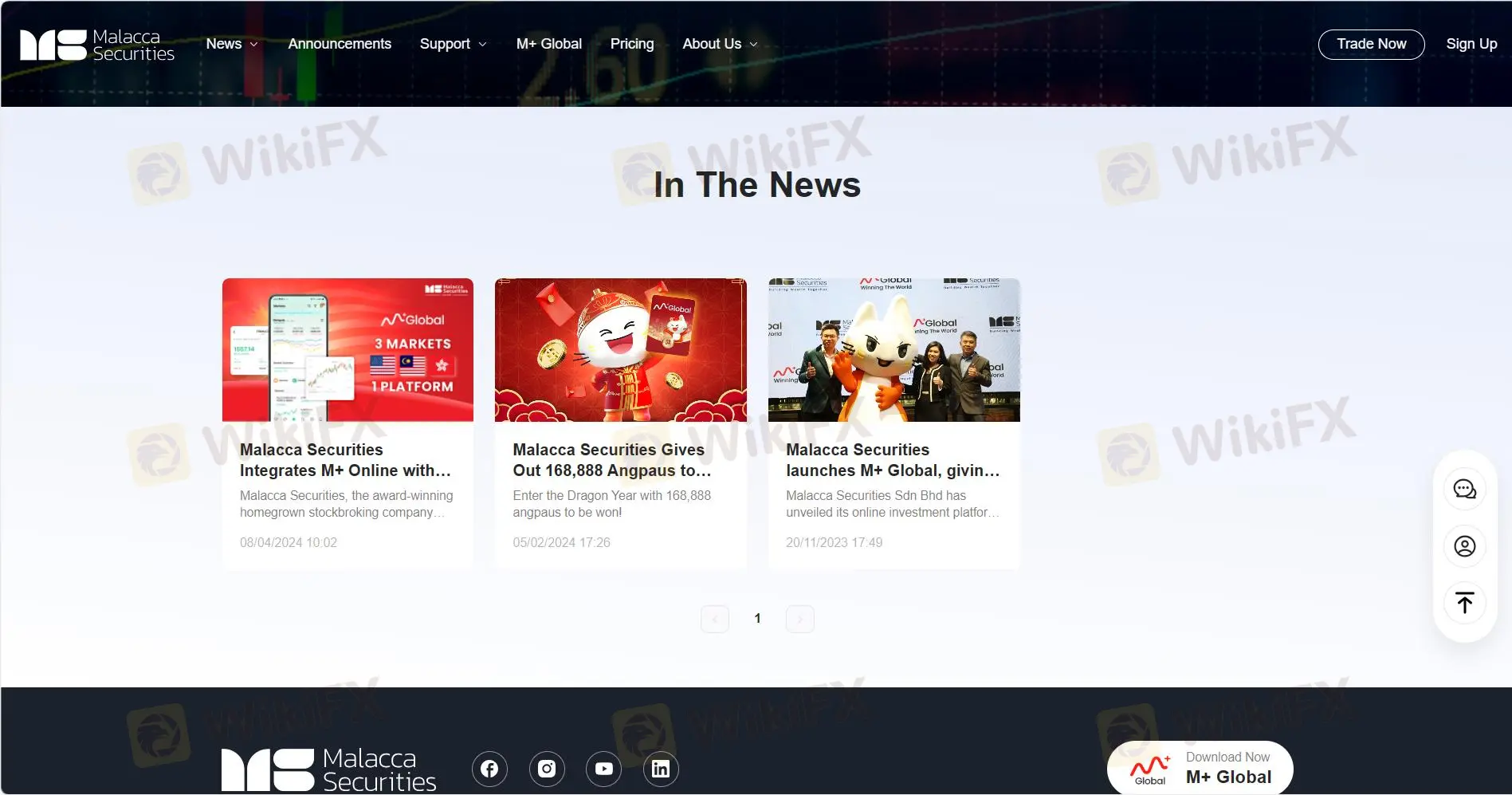Image resolution: width=1512 pixels, height=795 pixels.
Task: Click the Sign Up link
Action: pos(1471,44)
